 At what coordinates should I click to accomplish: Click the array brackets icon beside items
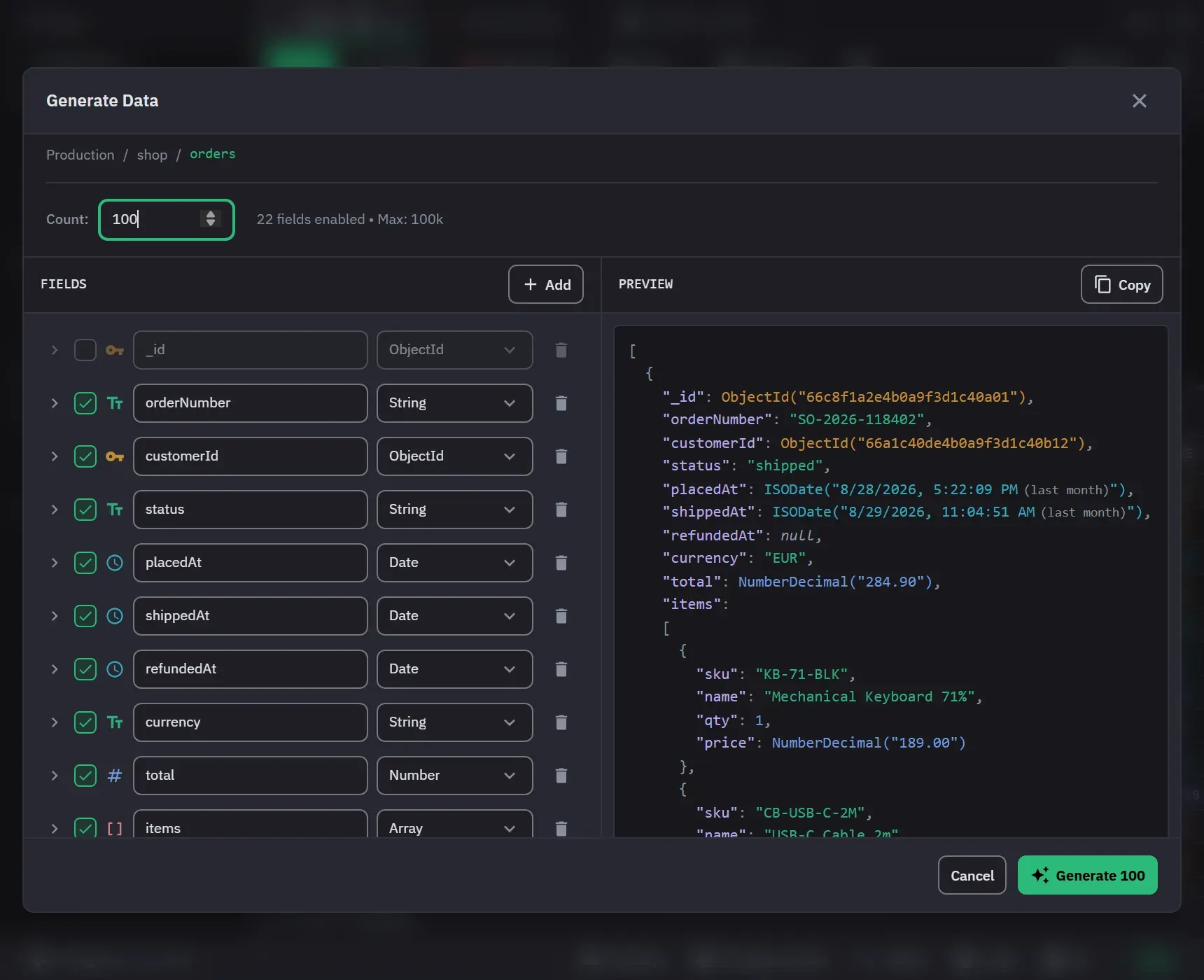(115, 829)
